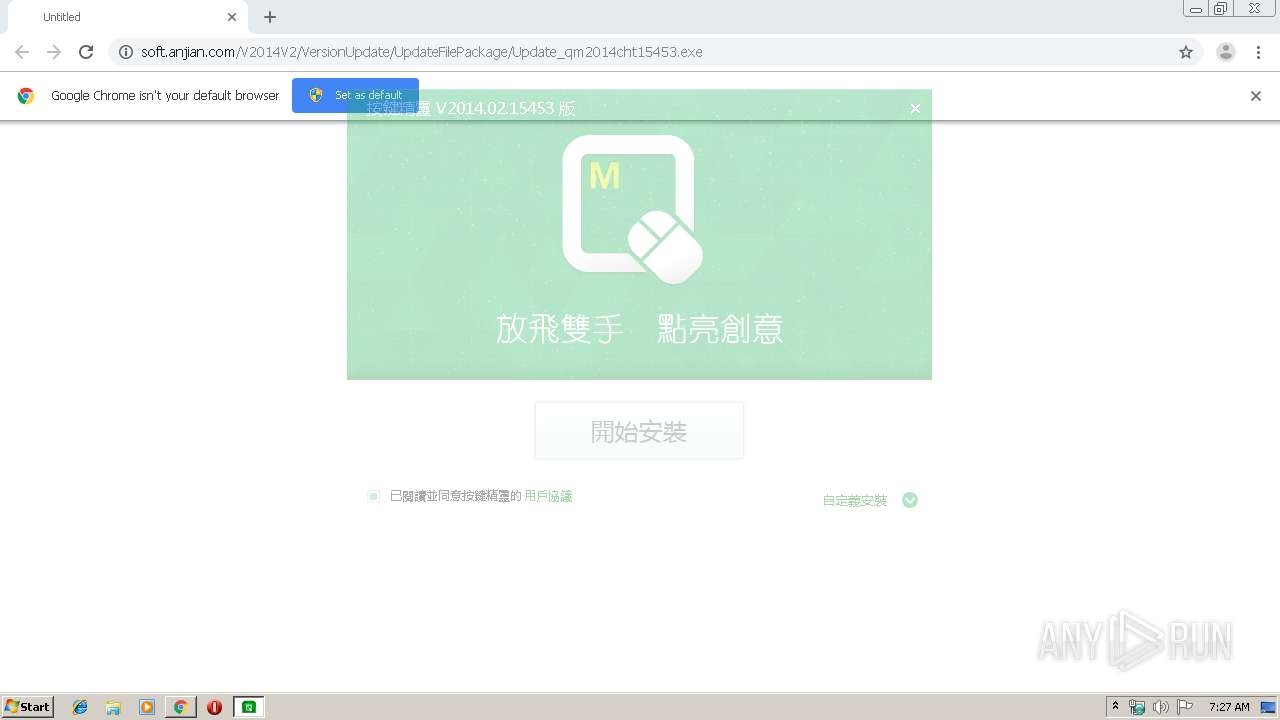
Task: Open the 用戶協議 user agreement link
Action: click(x=548, y=496)
